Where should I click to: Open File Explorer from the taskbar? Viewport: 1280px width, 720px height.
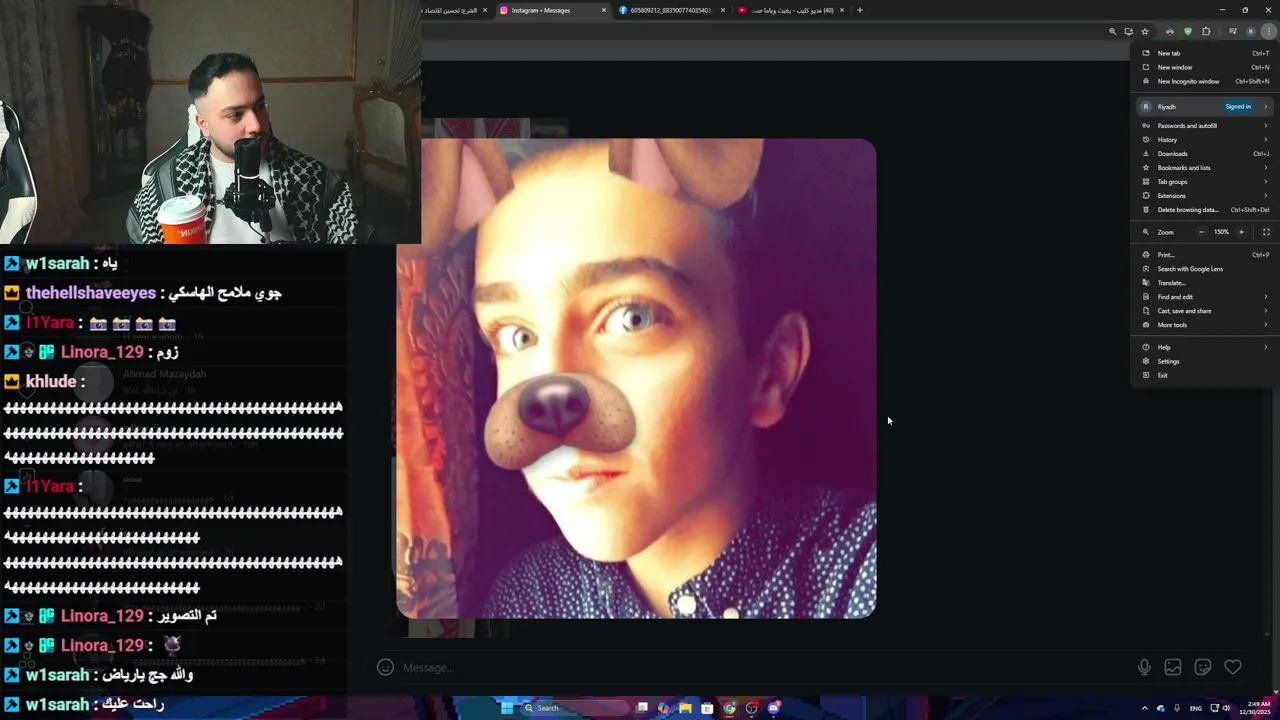[x=685, y=708]
